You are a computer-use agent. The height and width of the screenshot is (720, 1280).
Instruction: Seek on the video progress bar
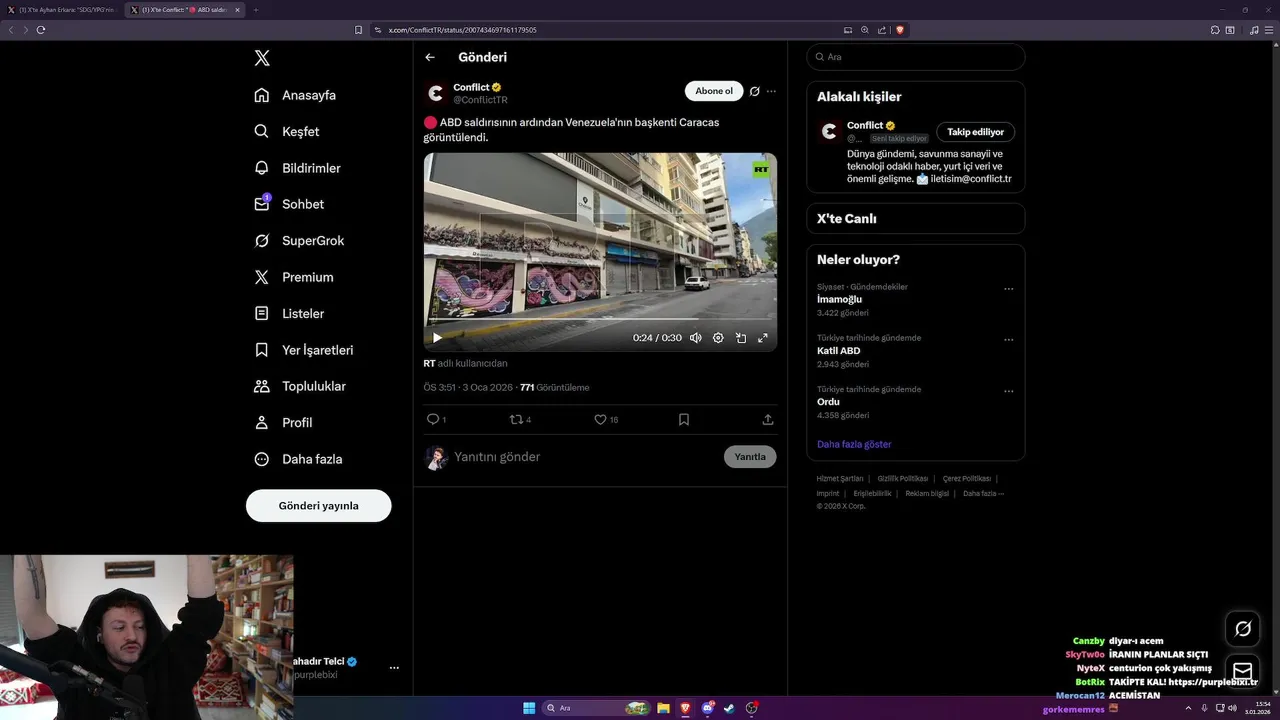pyautogui.click(x=600, y=320)
